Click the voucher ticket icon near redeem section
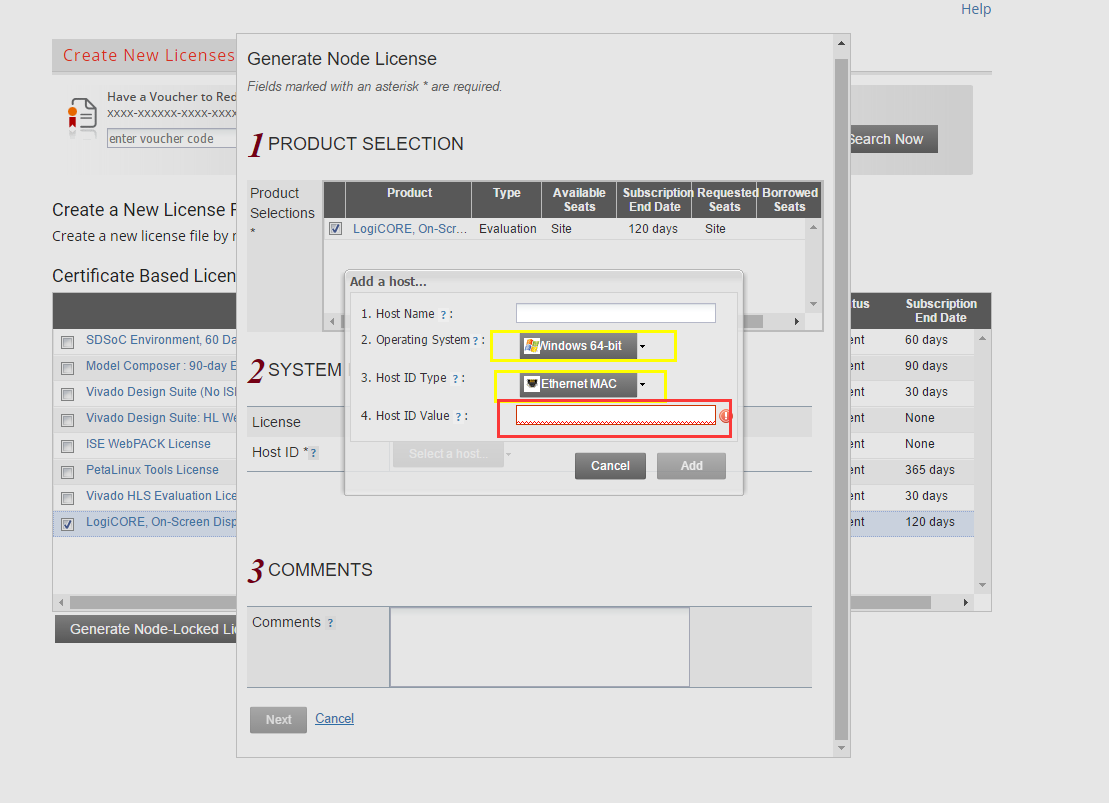The image size is (1109, 803). [x=81, y=115]
